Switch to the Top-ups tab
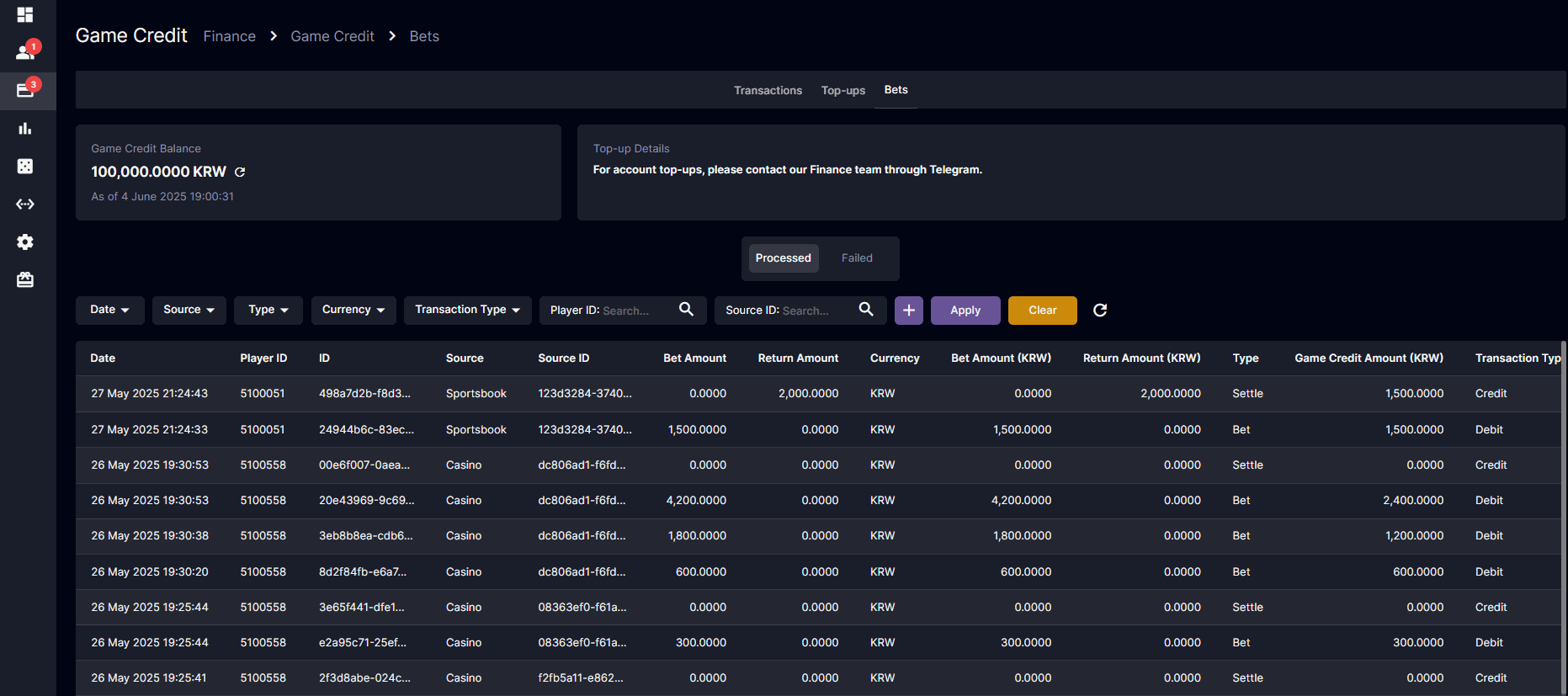Image resolution: width=1568 pixels, height=696 pixels. coord(843,90)
